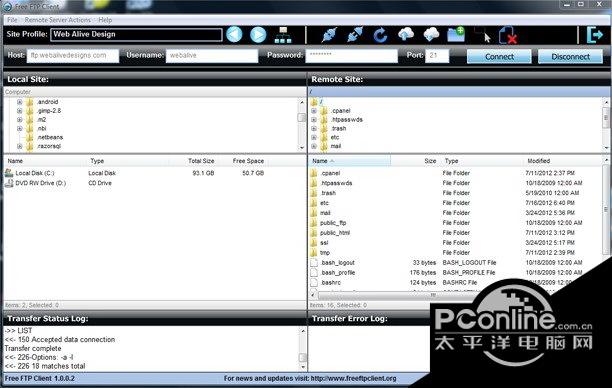Go to next site profile arrow
Viewport: 612px width, 388px height.
pos(258,34)
